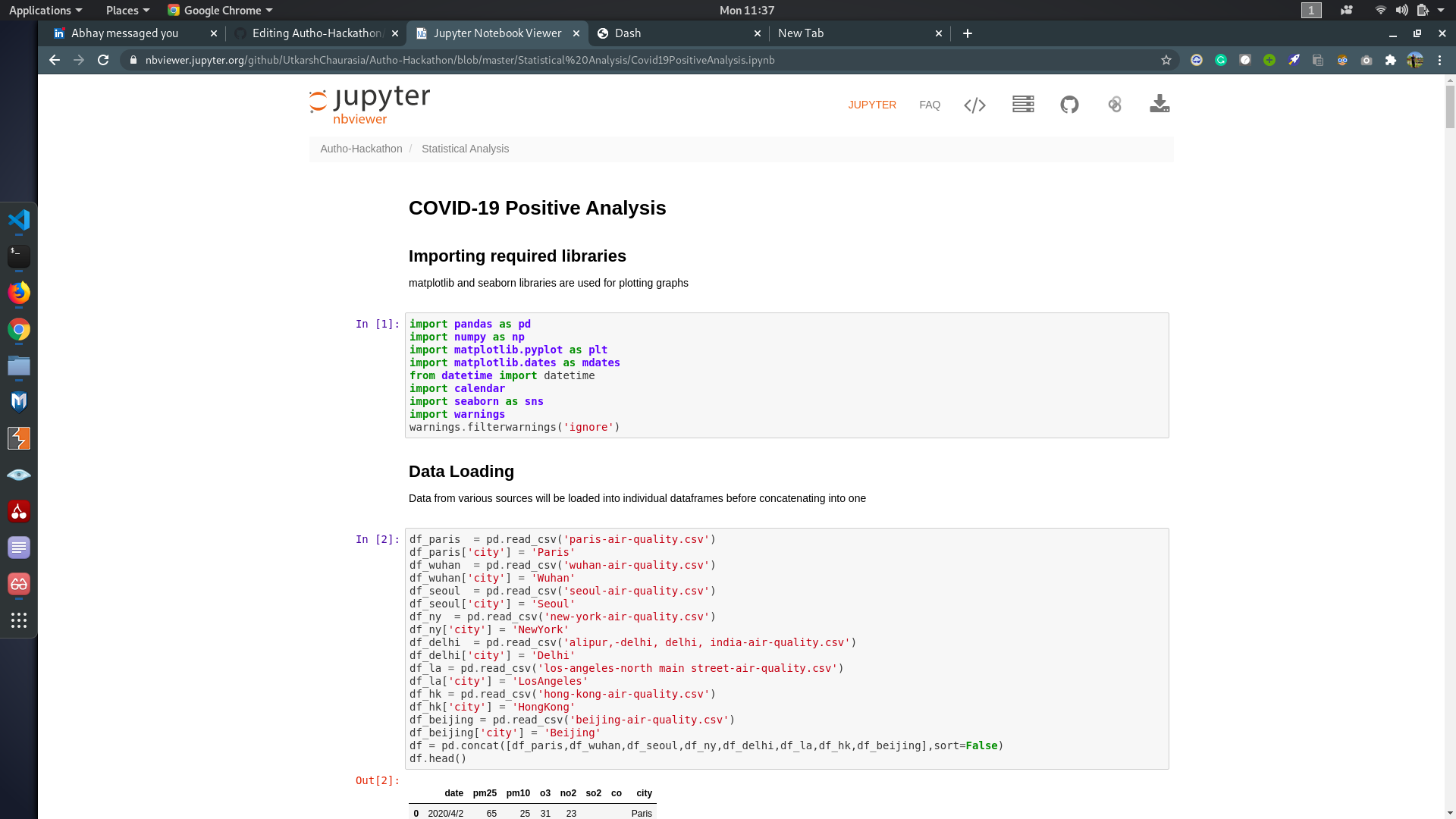
Task: Bookmark this page with star icon
Action: point(1166,60)
